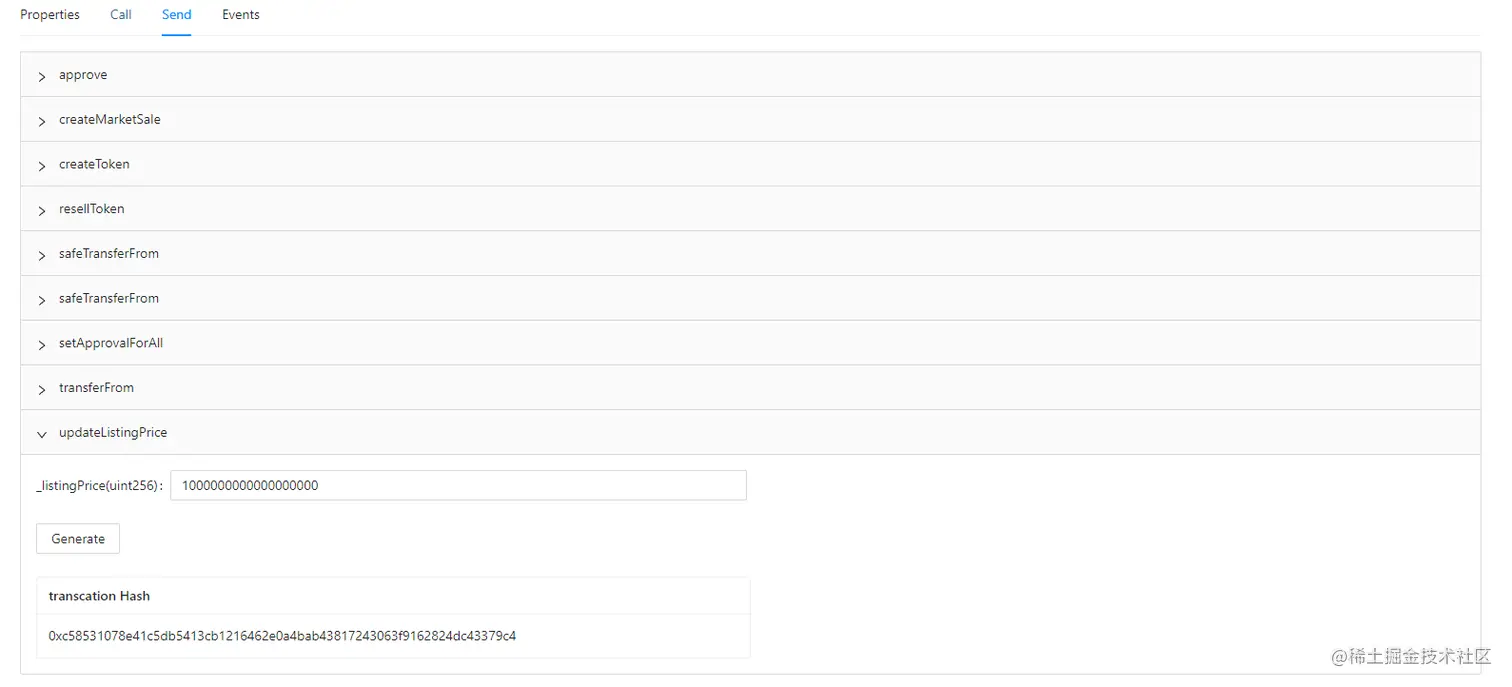The image size is (1512, 687).
Task: Switch to the Properties tab
Action: coord(50,15)
